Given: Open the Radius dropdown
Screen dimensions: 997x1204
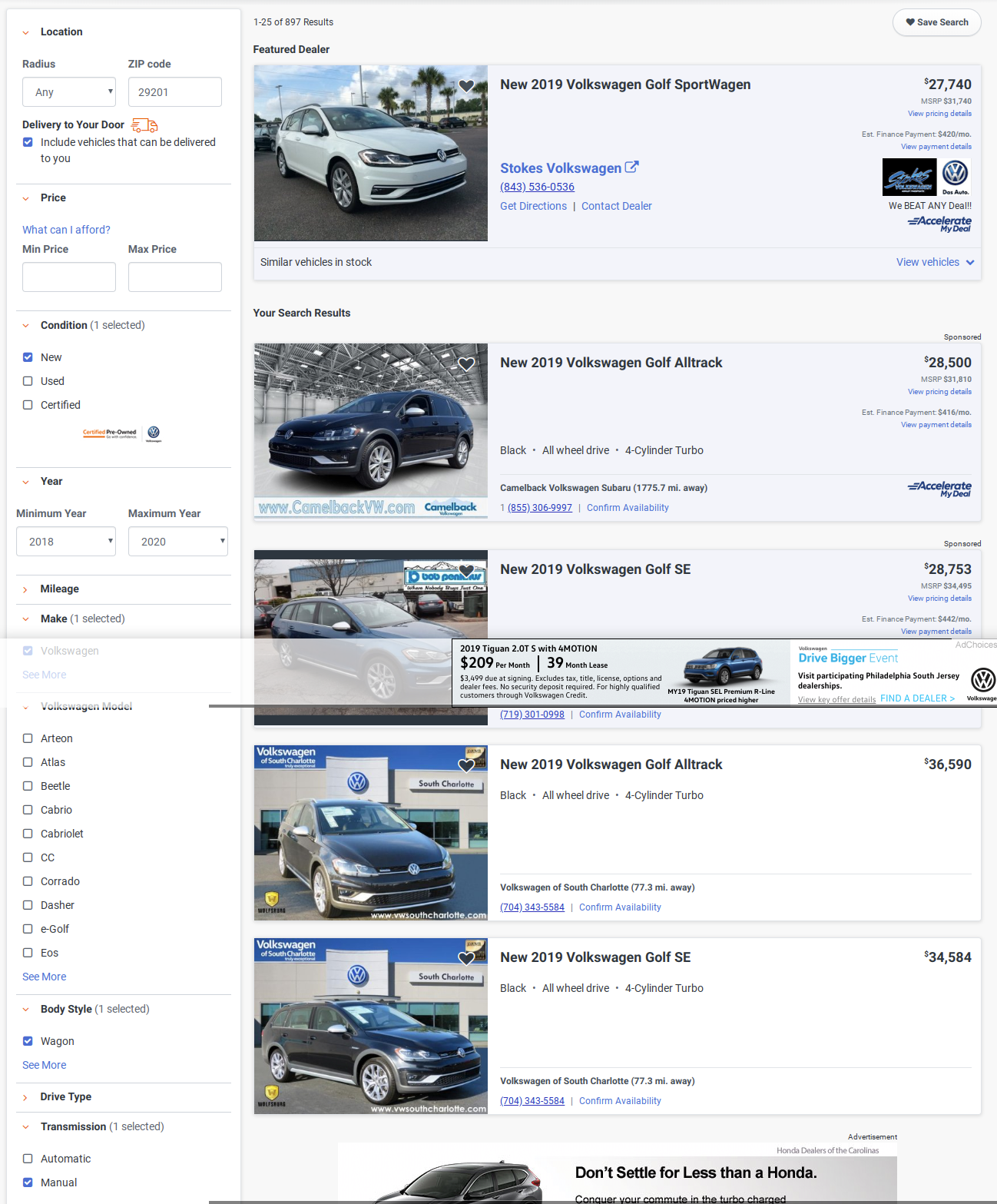Looking at the screenshot, I should click(69, 92).
